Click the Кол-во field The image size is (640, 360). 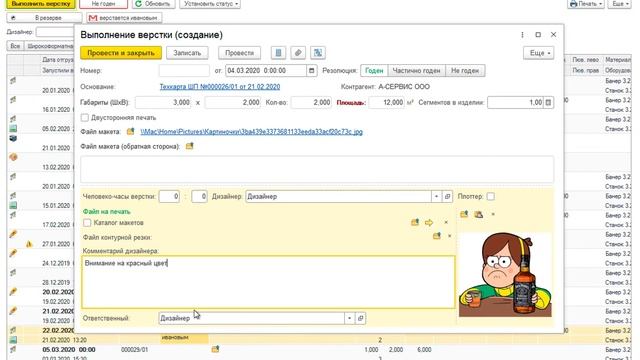click(x=311, y=102)
